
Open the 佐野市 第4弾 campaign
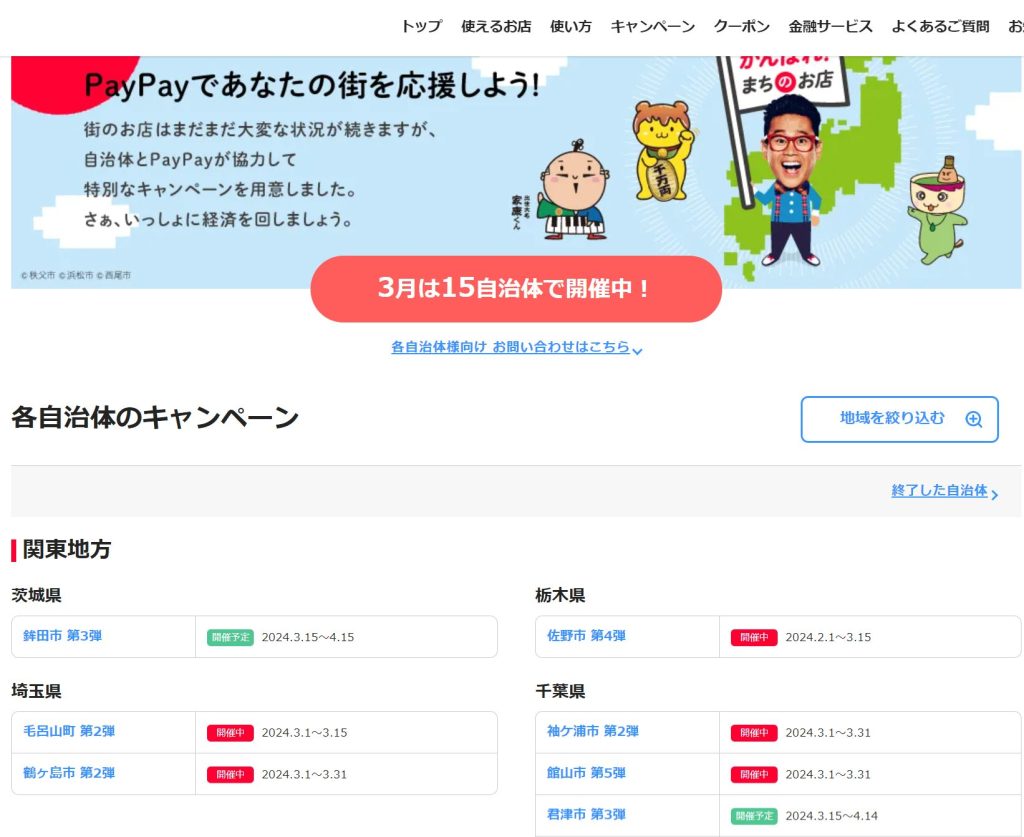pyautogui.click(x=586, y=636)
